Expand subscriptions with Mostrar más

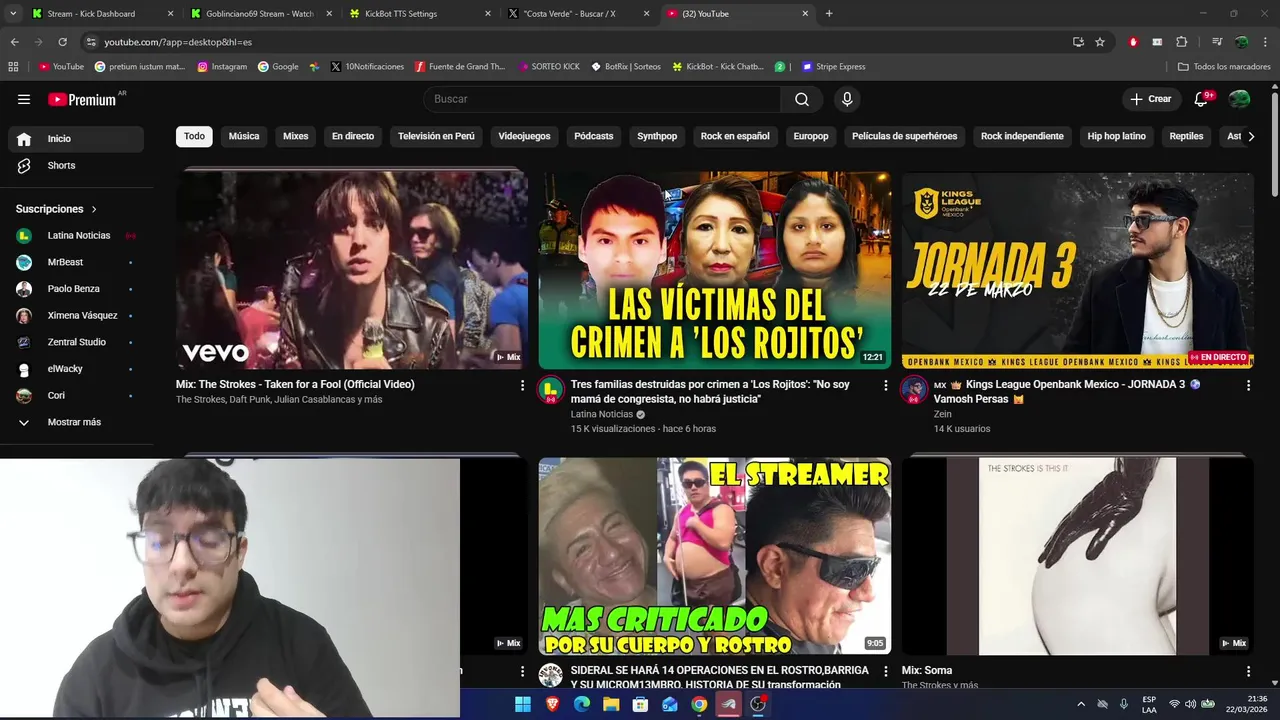[x=76, y=422]
